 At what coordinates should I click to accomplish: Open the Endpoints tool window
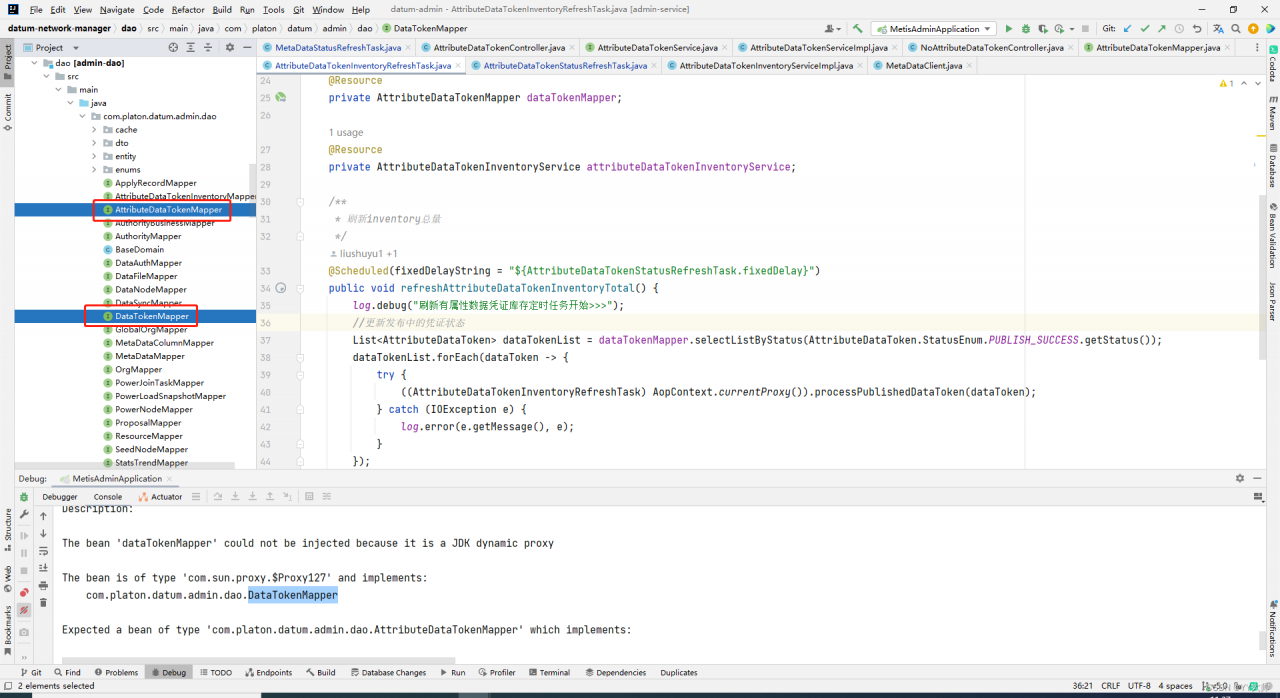[x=268, y=672]
